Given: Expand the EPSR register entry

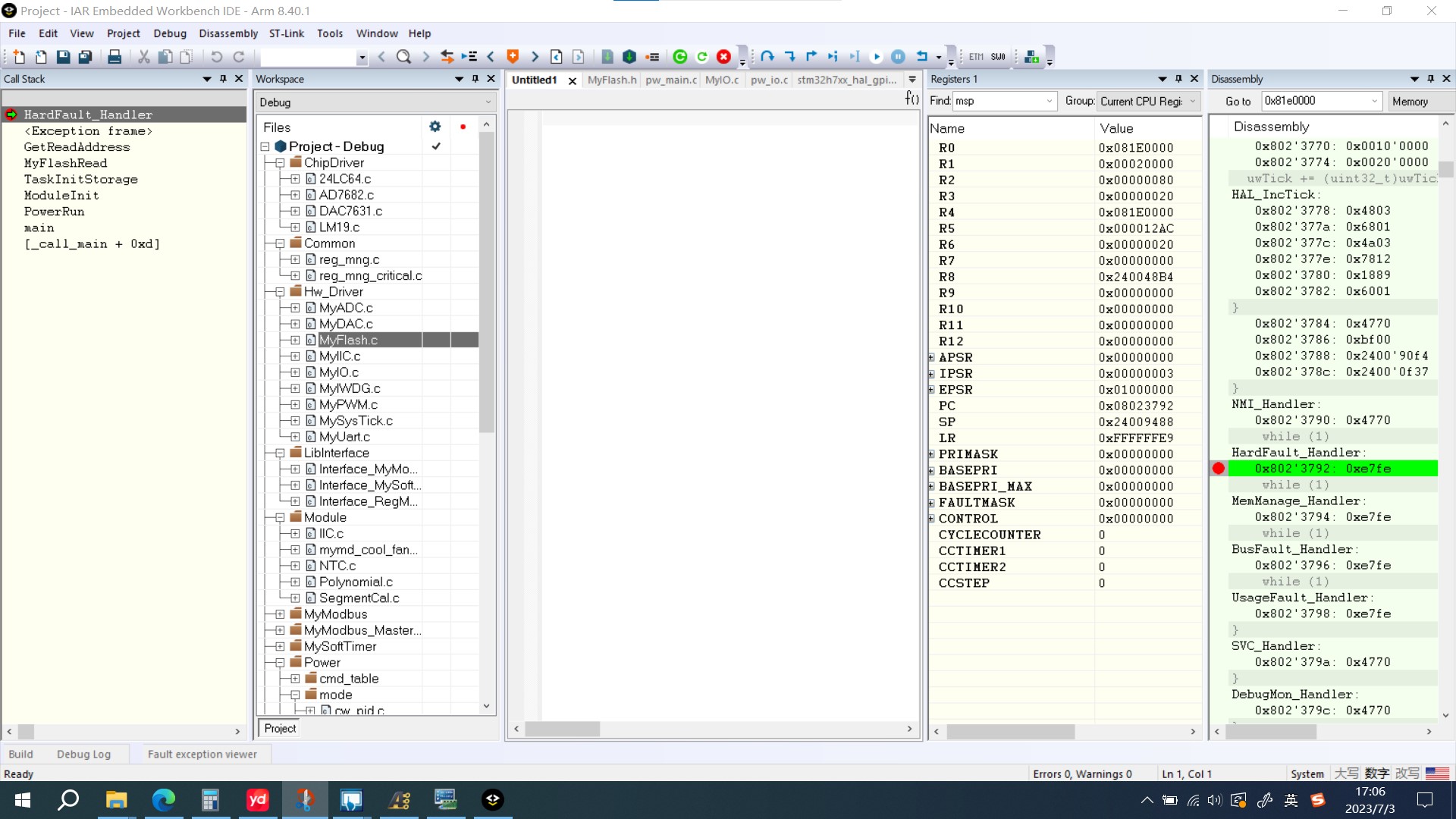Looking at the screenshot, I should 934,390.
